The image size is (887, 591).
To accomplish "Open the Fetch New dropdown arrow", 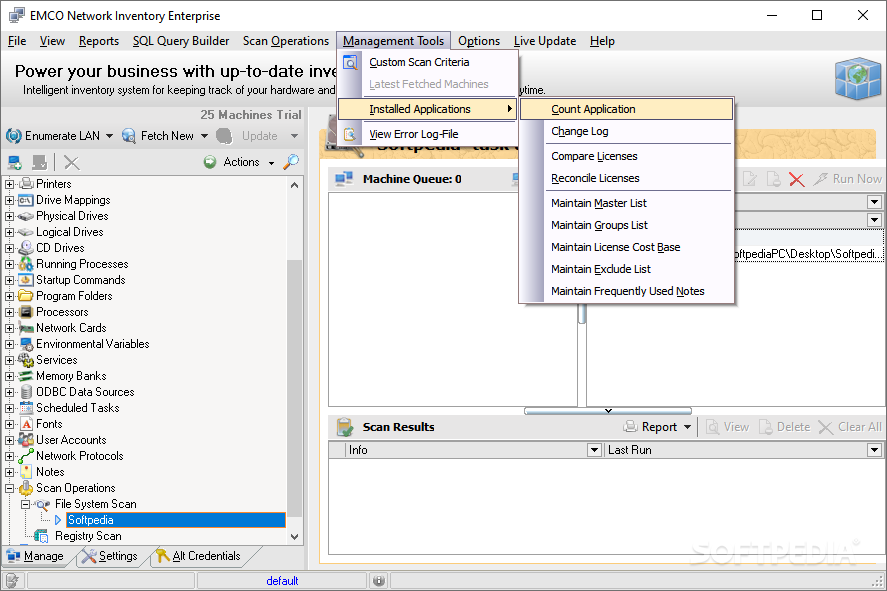I will [x=204, y=136].
